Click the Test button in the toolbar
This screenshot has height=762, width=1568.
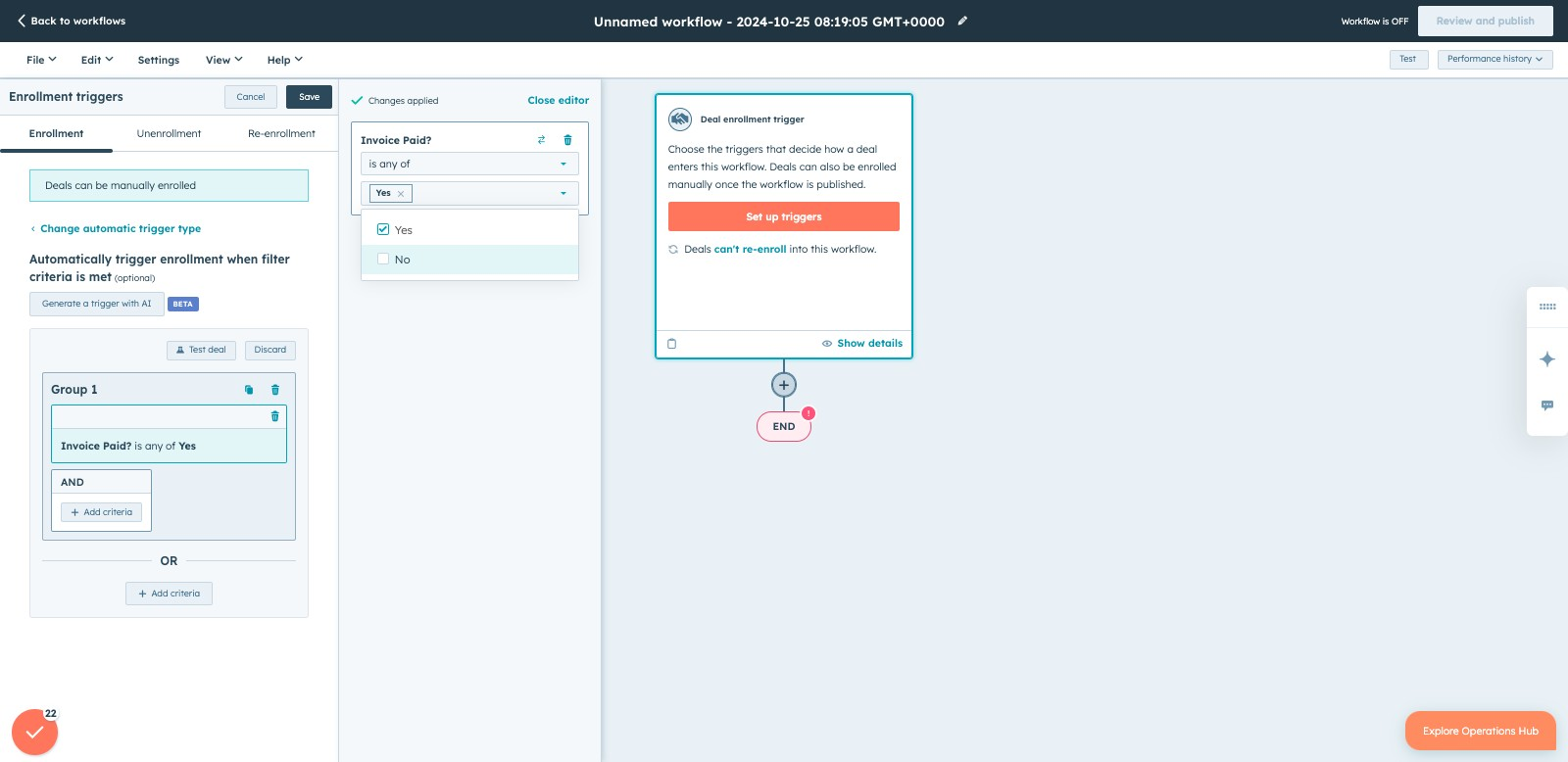1408,59
